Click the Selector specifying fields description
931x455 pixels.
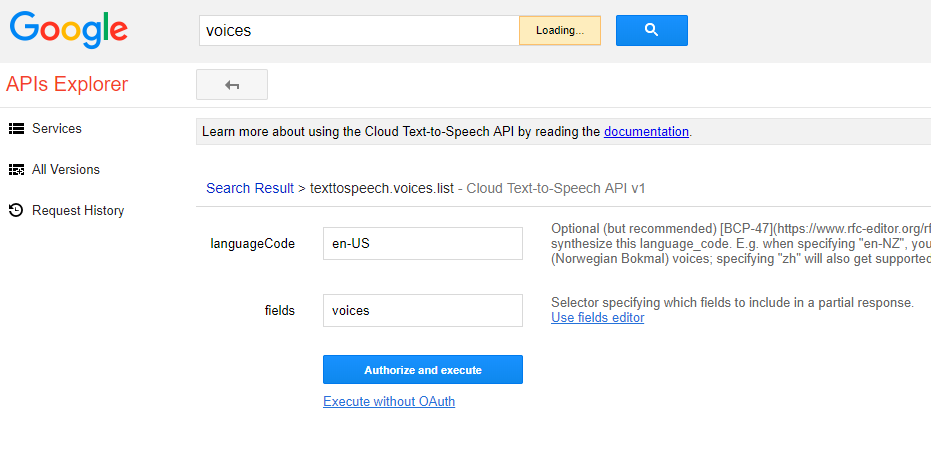(x=732, y=303)
